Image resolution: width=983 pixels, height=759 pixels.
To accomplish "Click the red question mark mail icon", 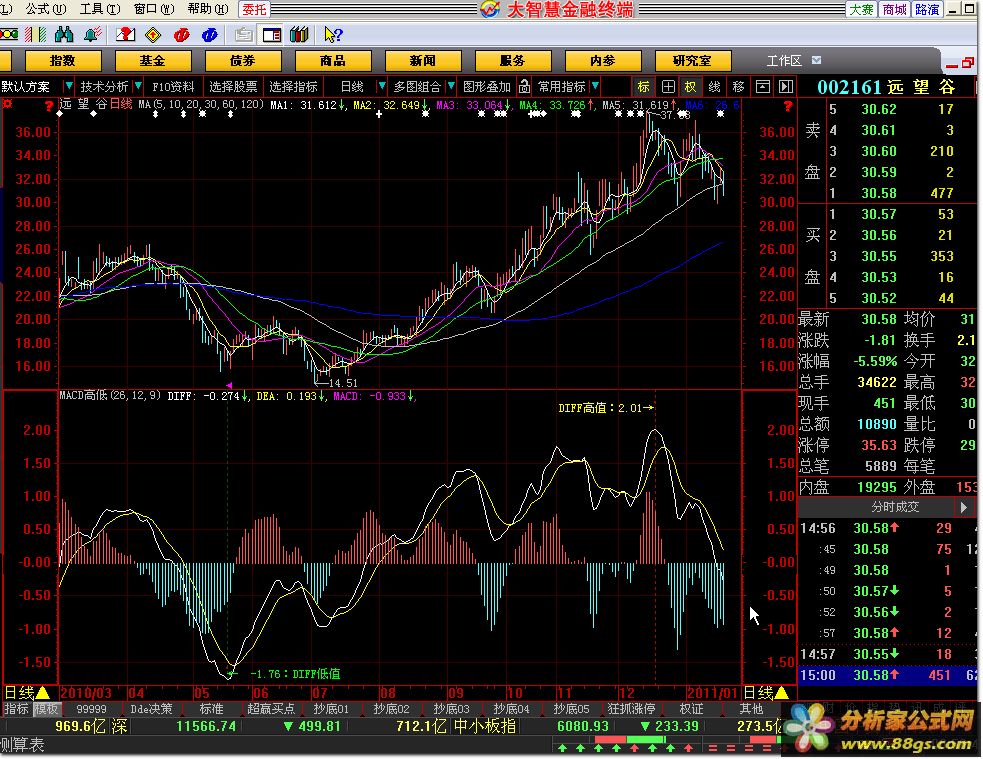I will tap(125, 34).
